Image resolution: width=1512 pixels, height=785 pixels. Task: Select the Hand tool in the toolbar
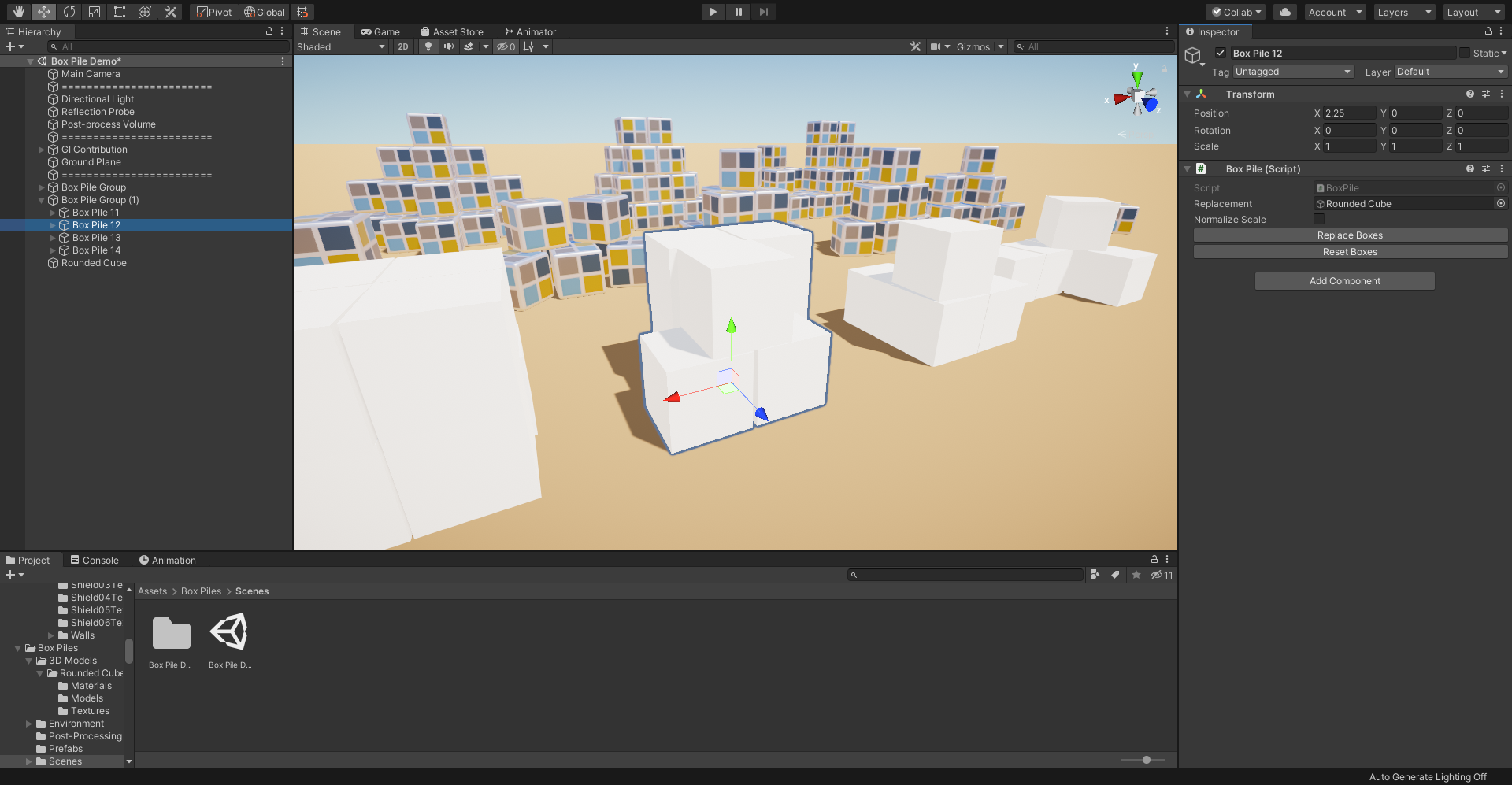(x=17, y=12)
